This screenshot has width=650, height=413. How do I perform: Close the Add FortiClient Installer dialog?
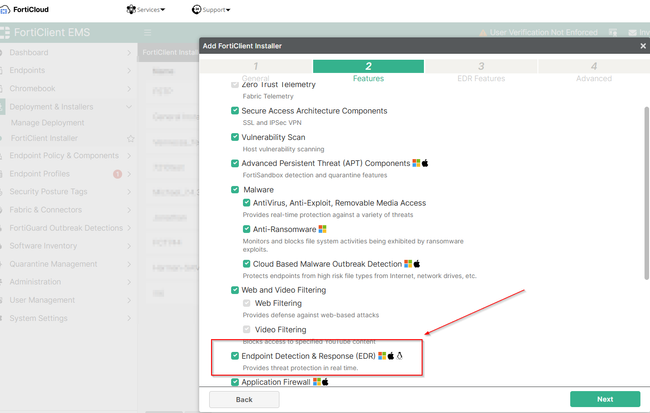pyautogui.click(x=643, y=46)
